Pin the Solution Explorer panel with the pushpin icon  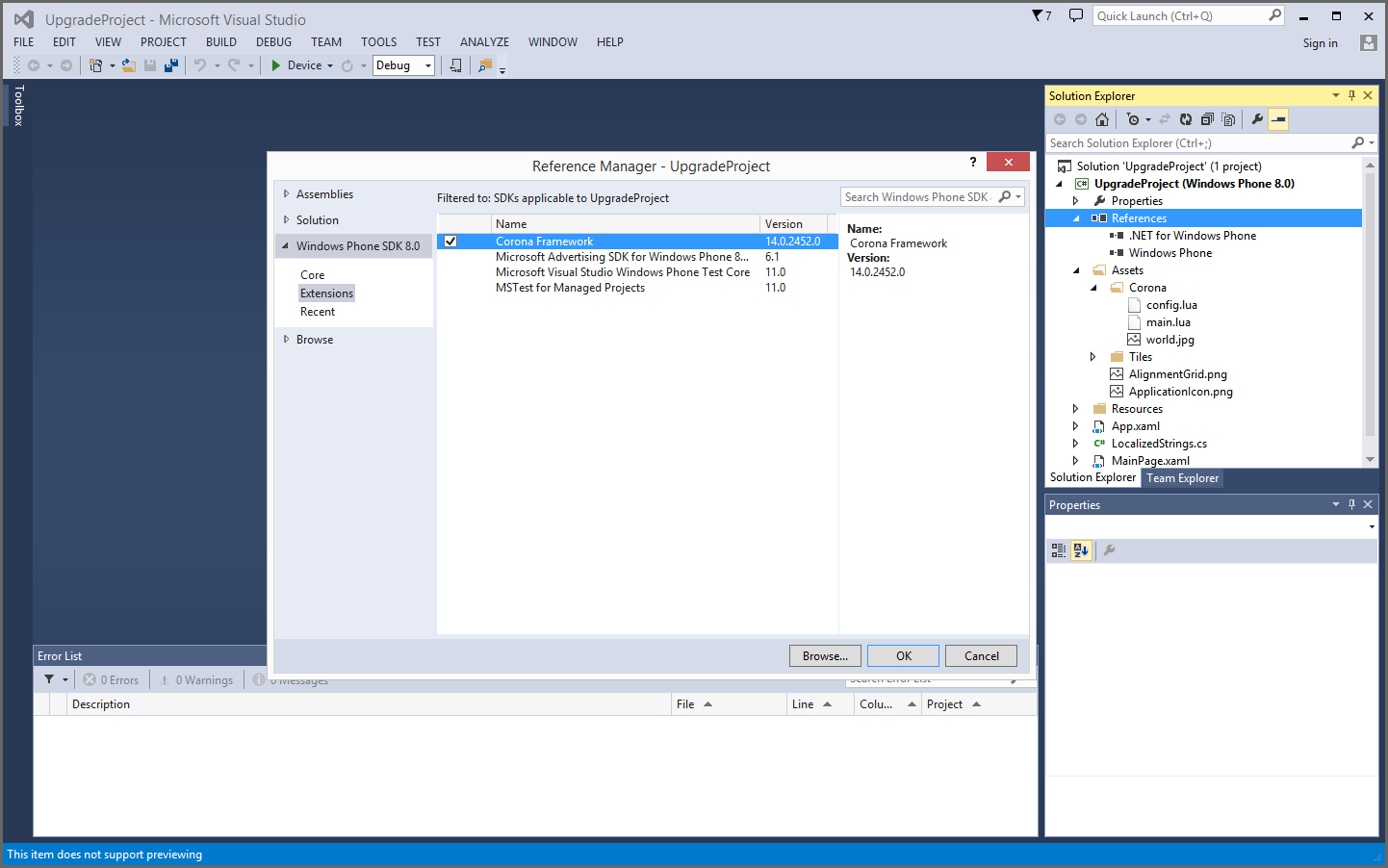(1351, 95)
